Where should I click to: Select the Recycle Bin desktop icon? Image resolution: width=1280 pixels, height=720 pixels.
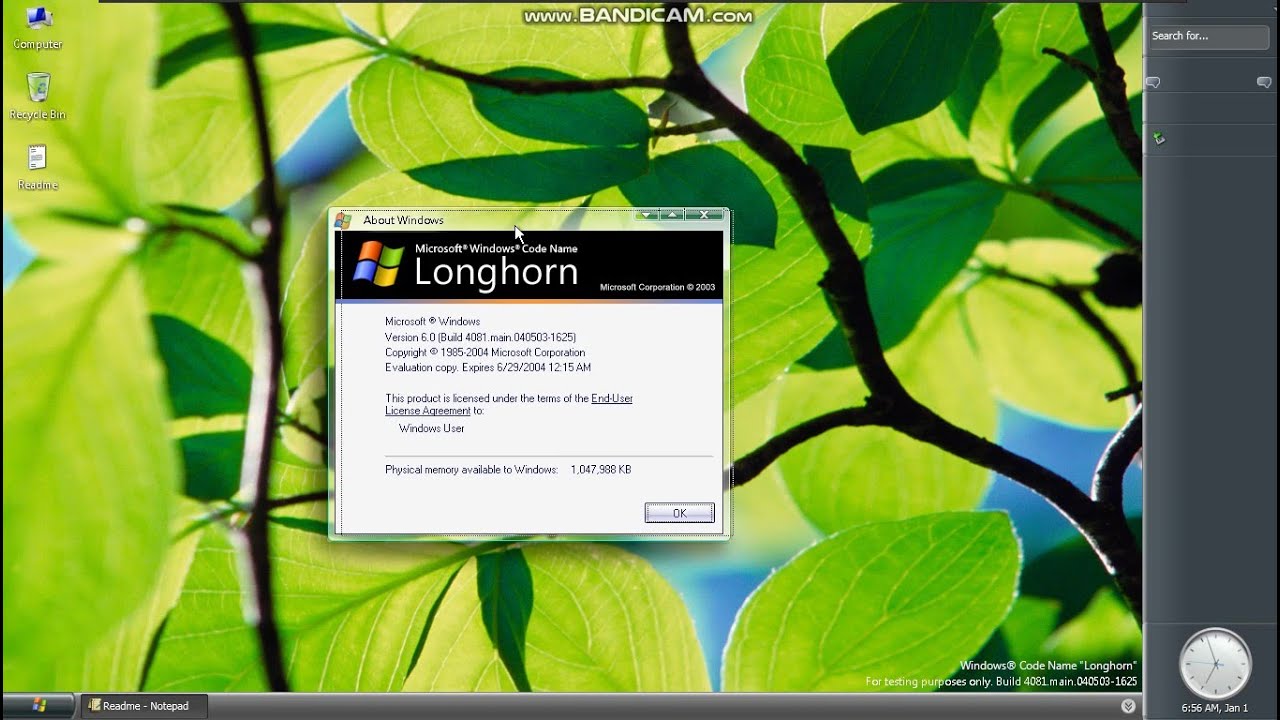pyautogui.click(x=38, y=97)
